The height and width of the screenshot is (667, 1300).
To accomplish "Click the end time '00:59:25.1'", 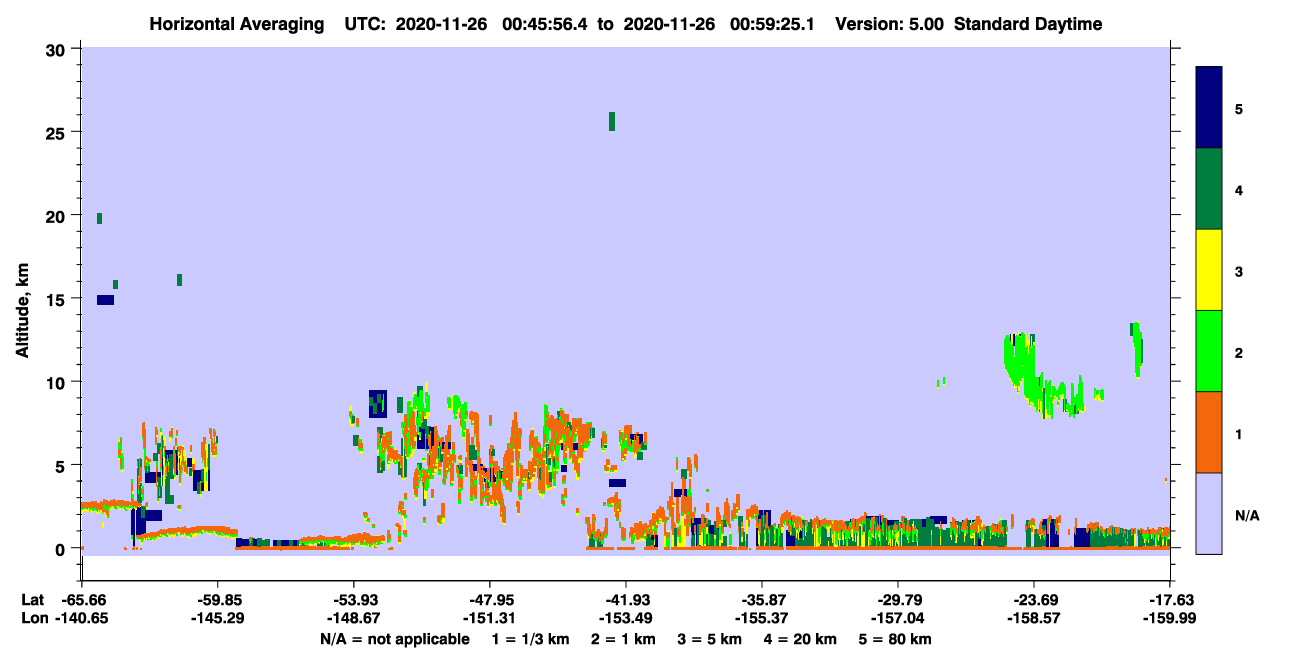I will [770, 24].
